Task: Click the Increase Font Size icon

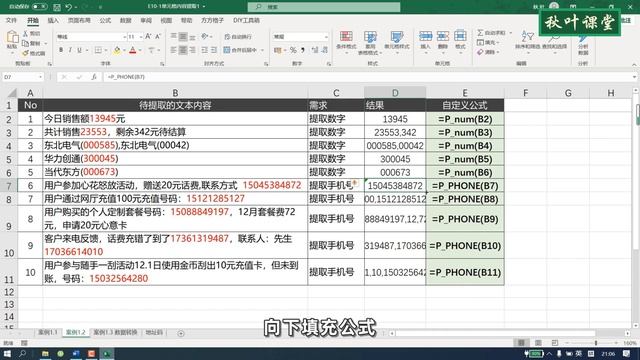Action: click(x=149, y=37)
